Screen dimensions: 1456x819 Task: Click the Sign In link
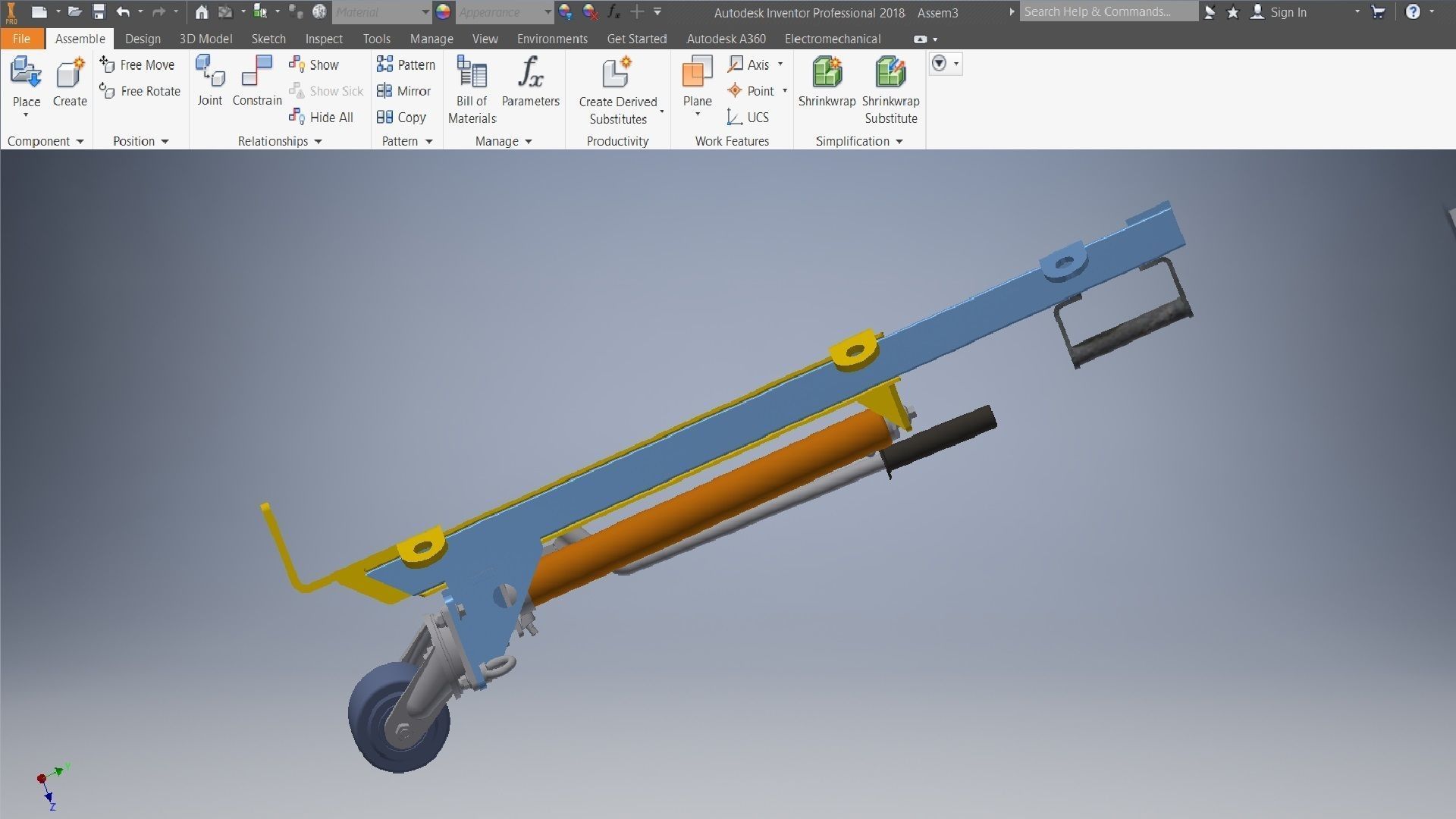1288,12
